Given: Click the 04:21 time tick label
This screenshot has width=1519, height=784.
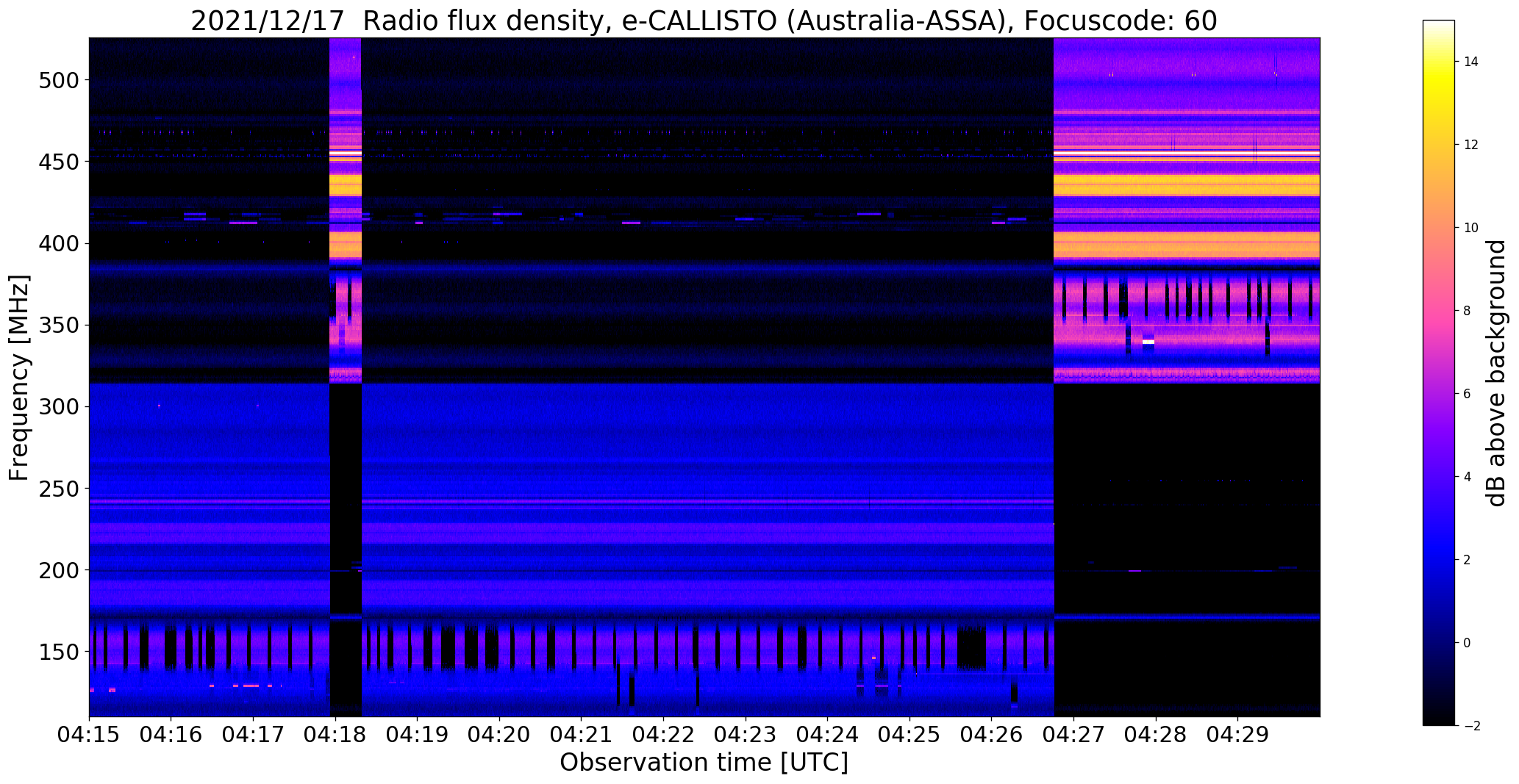Looking at the screenshot, I should point(582,734).
